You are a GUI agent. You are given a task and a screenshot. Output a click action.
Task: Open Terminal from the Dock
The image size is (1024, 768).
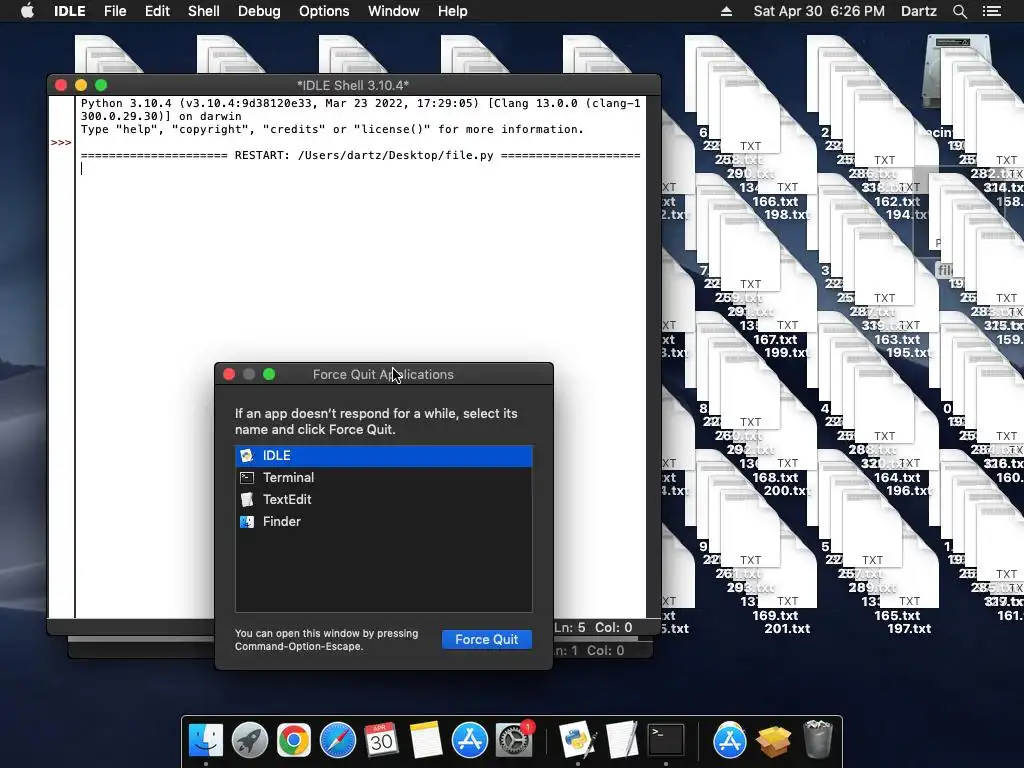coord(665,740)
